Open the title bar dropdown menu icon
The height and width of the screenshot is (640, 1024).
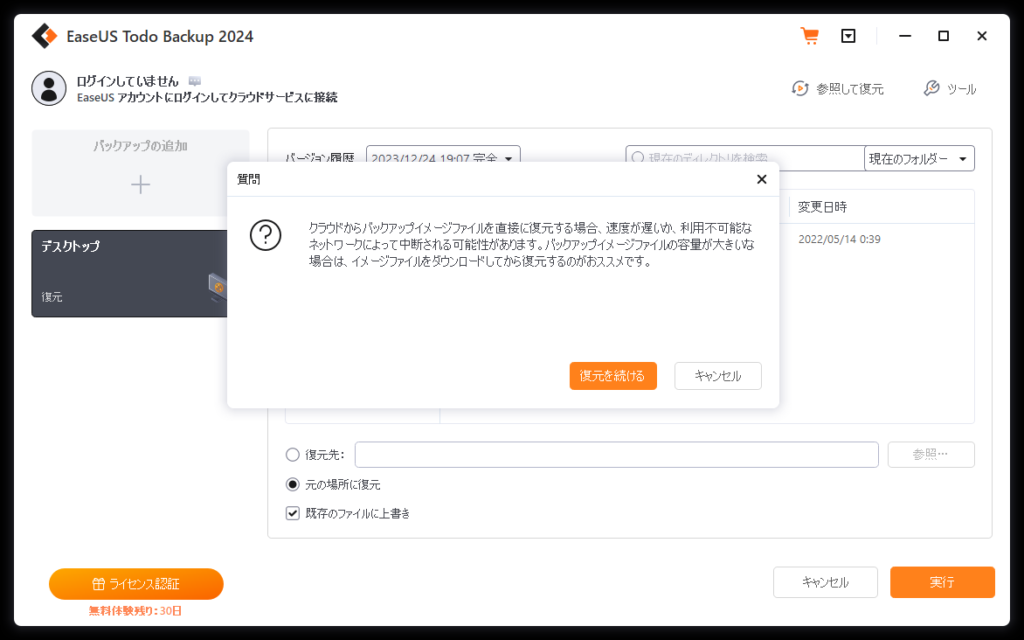coord(848,36)
